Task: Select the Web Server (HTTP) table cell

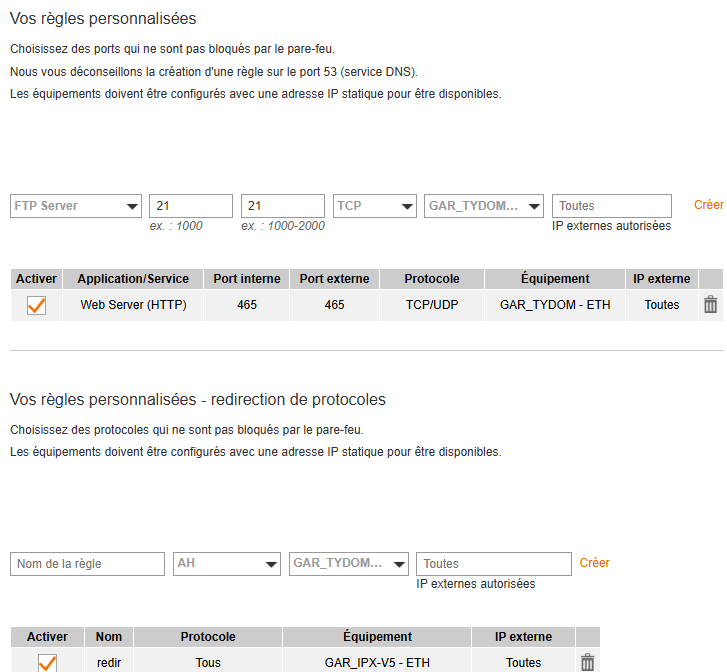Action: [133, 305]
